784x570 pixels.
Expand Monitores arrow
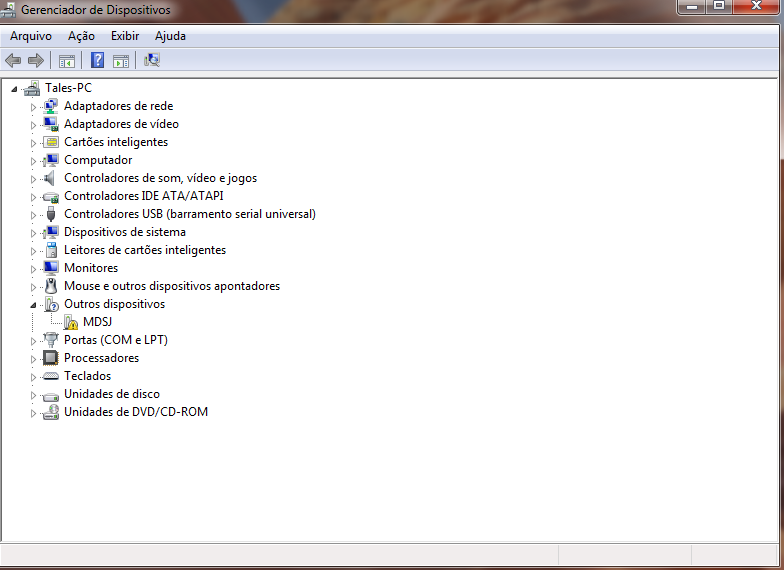33,269
